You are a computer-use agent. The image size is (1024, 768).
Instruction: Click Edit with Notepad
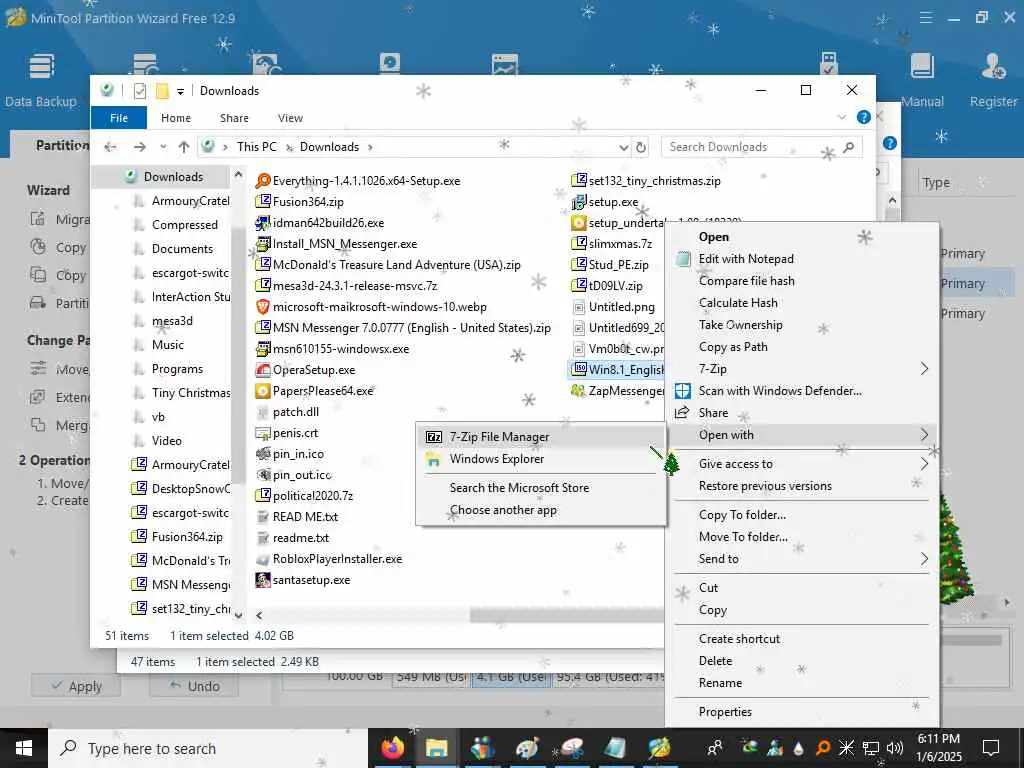(x=802, y=259)
